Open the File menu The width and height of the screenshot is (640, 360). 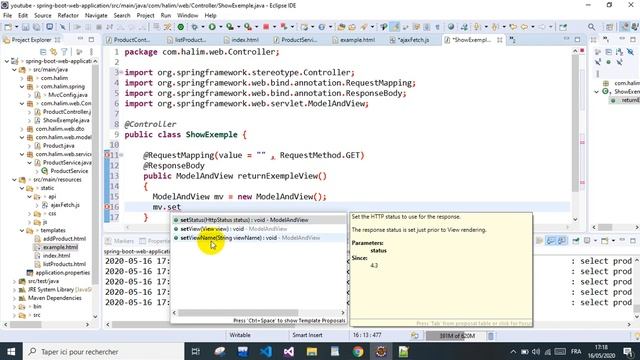7,16
